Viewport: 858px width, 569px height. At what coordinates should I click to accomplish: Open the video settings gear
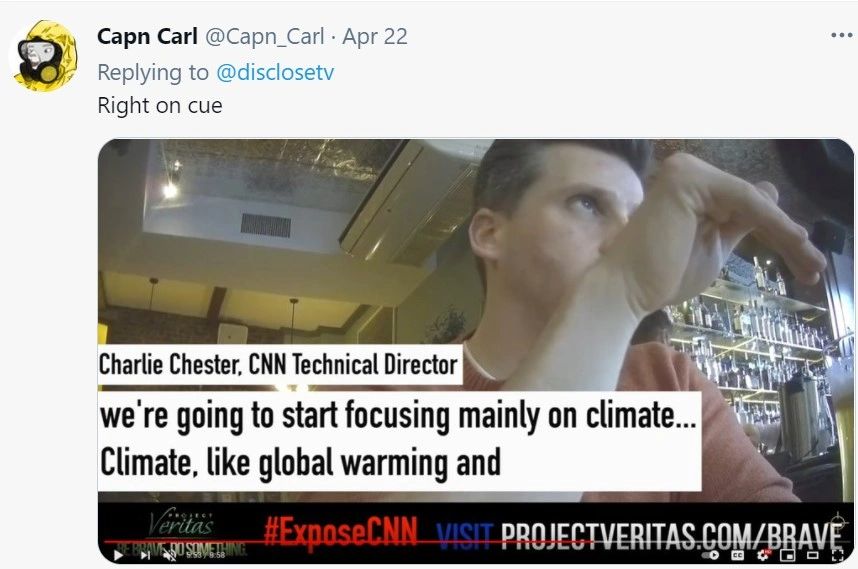click(763, 555)
